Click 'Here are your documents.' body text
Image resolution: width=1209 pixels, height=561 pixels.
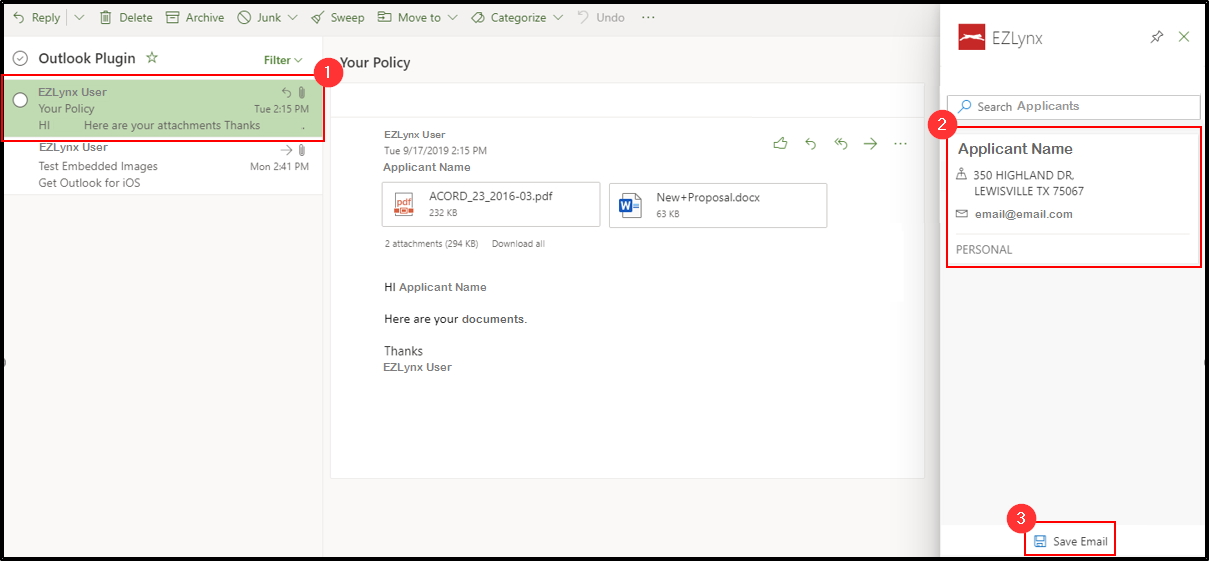tap(455, 319)
